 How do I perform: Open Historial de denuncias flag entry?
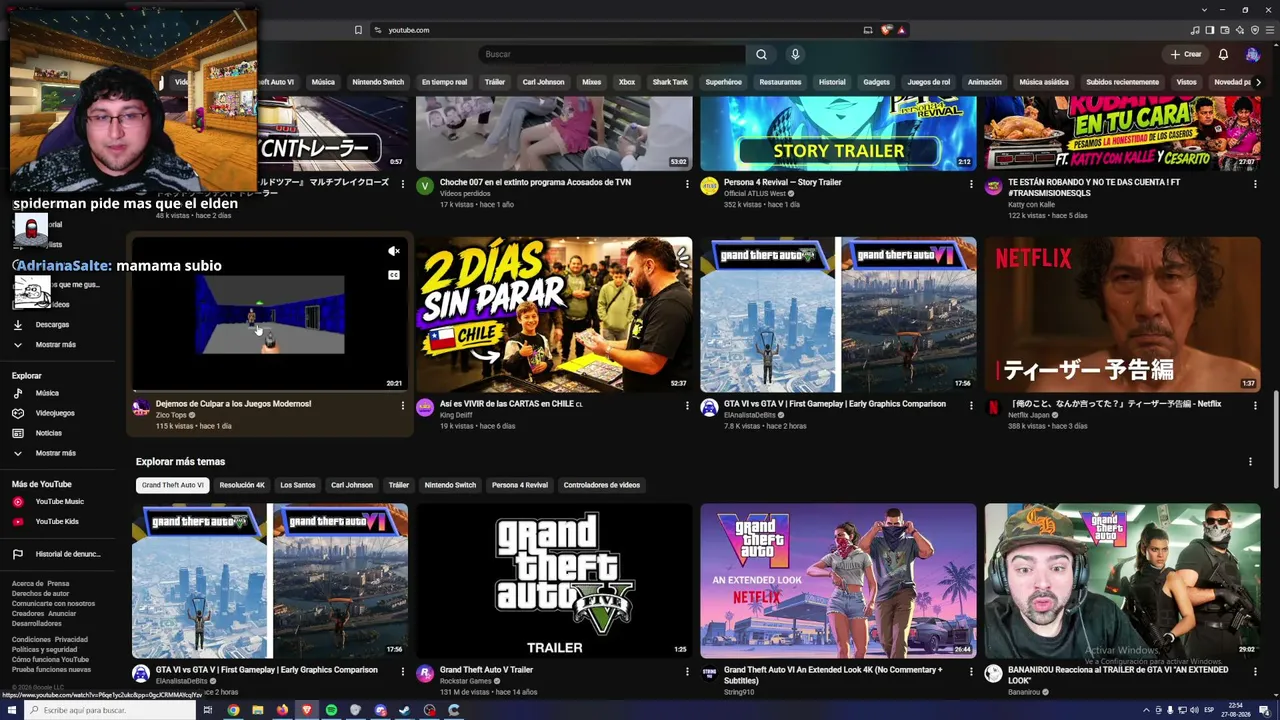click(x=57, y=554)
